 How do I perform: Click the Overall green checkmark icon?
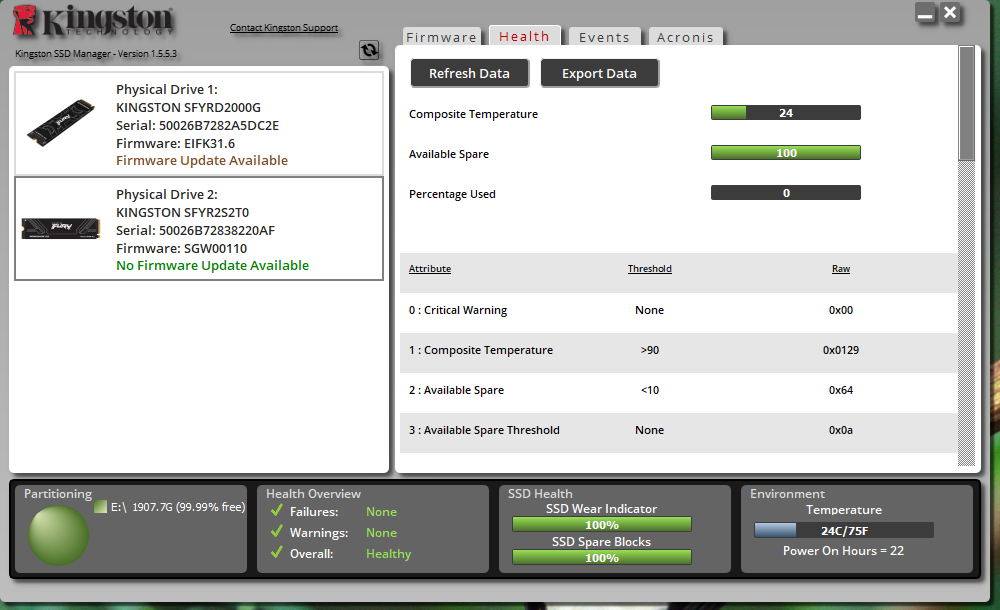[x=276, y=553]
